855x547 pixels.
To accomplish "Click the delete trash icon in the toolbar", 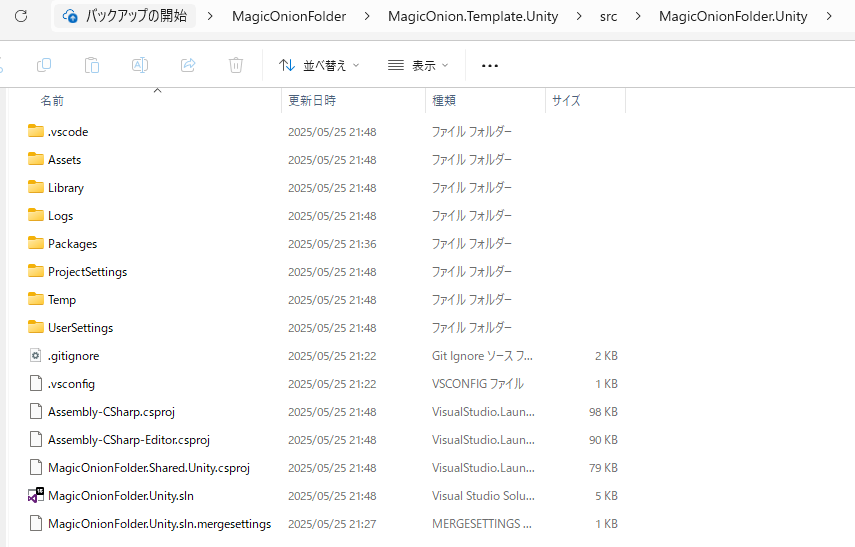I will point(236,65).
